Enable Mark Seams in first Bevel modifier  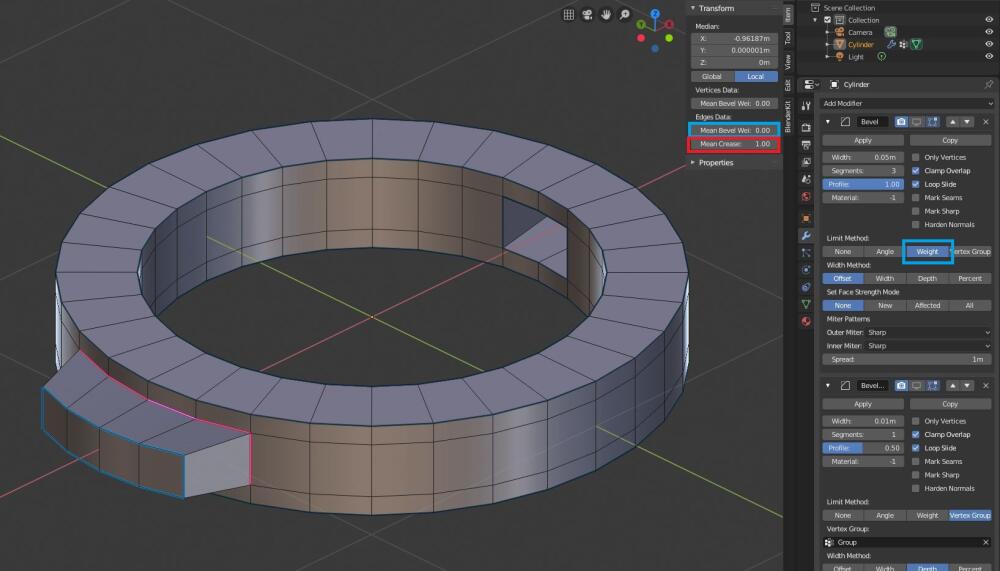(916, 197)
